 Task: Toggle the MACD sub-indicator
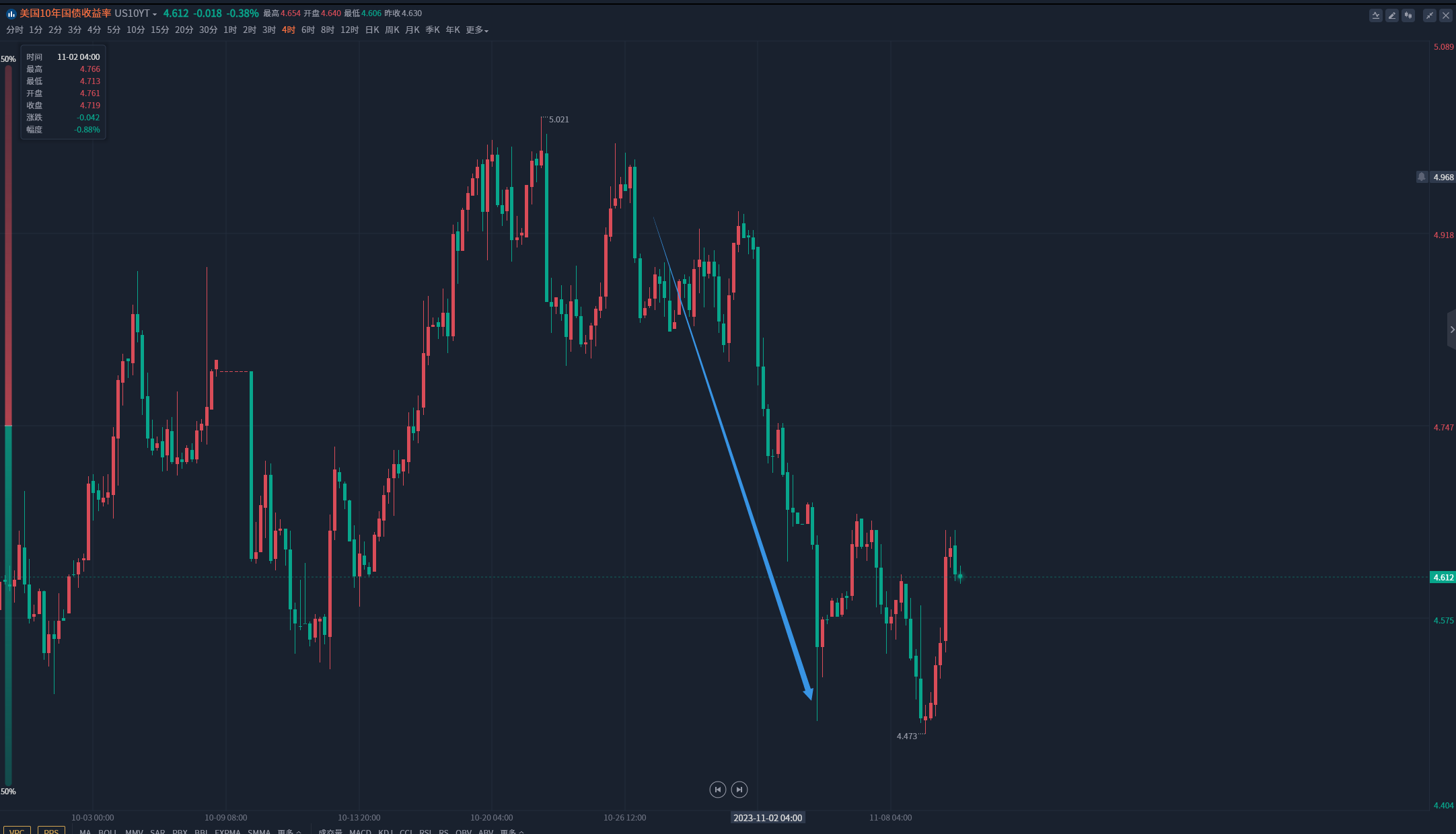click(360, 831)
